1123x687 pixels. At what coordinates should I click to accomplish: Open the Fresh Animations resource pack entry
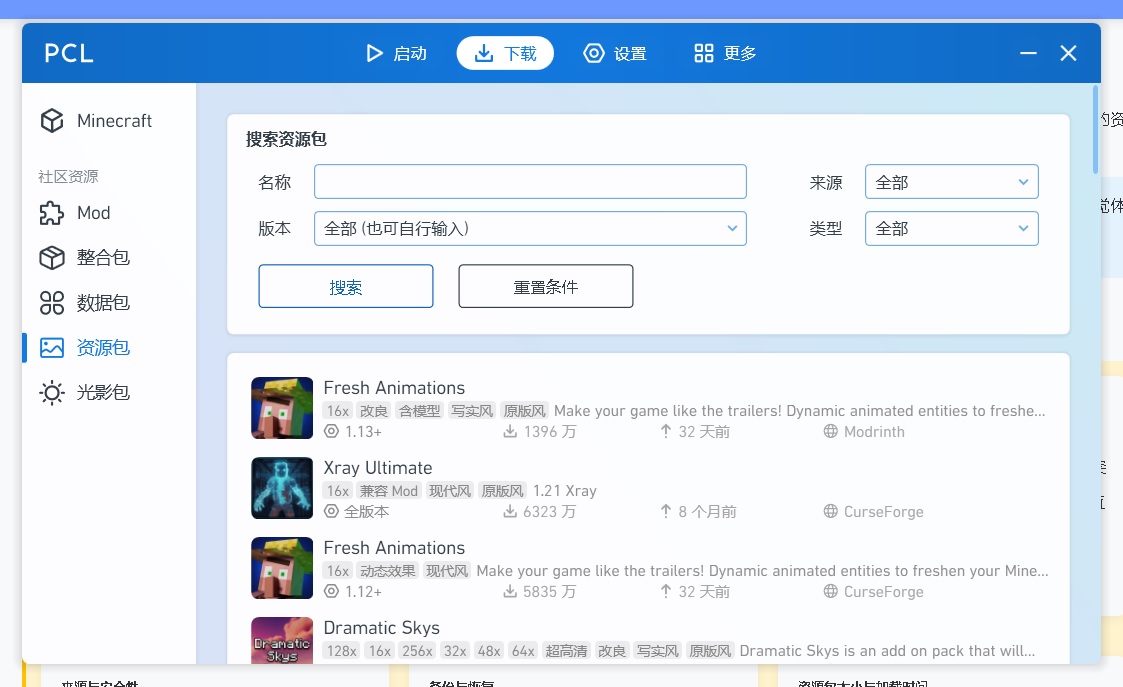pyautogui.click(x=393, y=388)
